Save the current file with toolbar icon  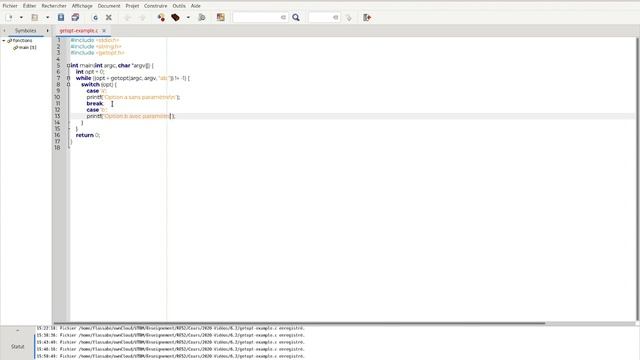click(61, 18)
